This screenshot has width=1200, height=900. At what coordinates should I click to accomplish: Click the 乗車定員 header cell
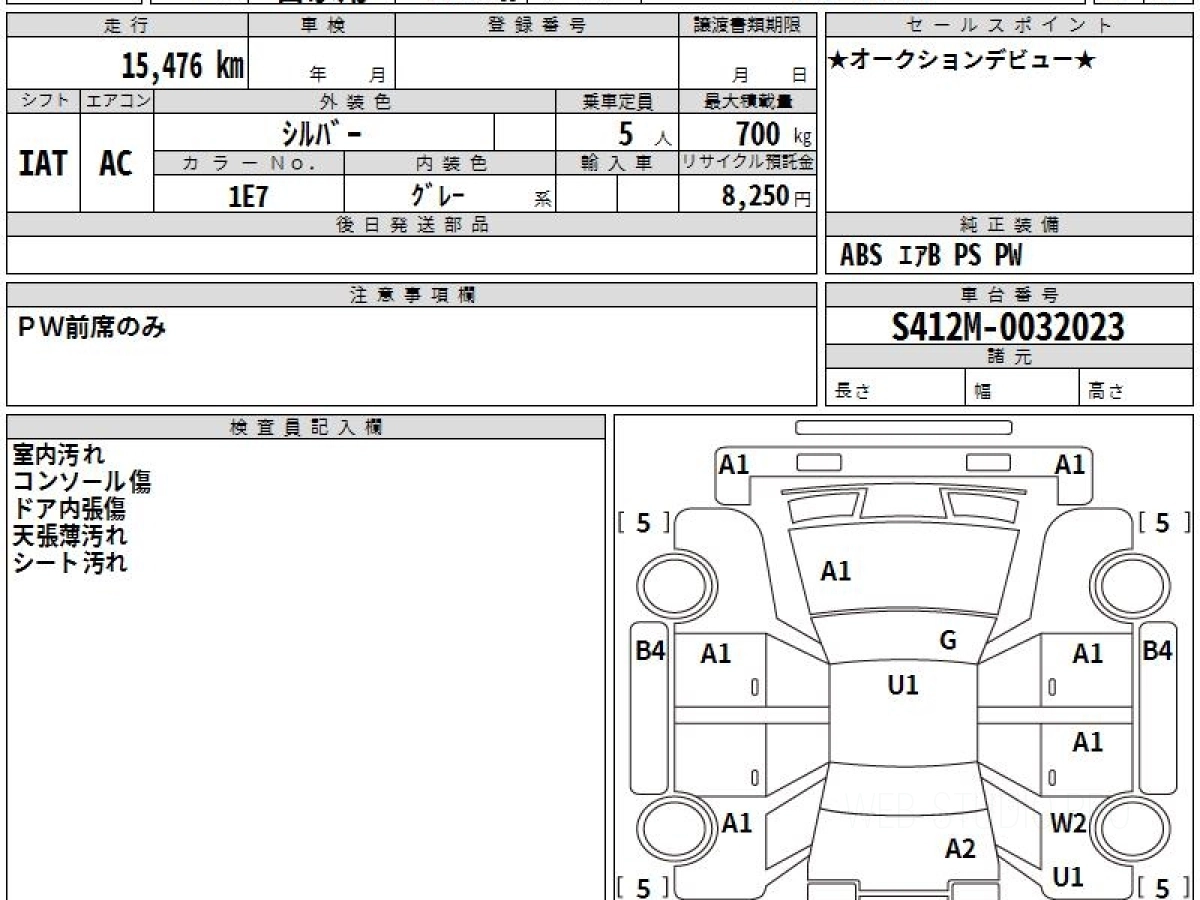pyautogui.click(x=617, y=101)
